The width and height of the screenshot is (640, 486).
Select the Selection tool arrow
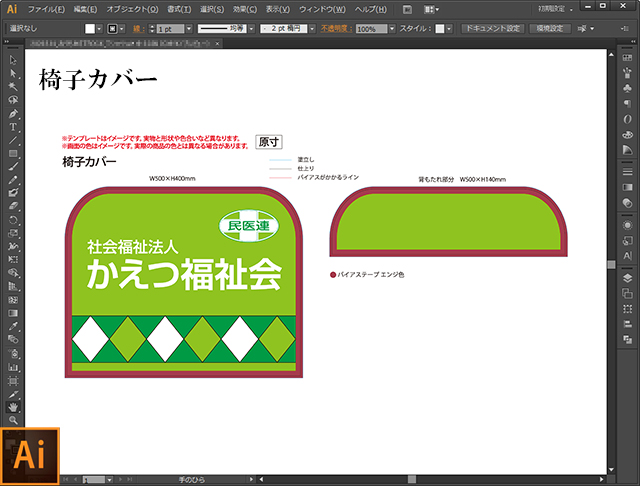[x=13, y=60]
